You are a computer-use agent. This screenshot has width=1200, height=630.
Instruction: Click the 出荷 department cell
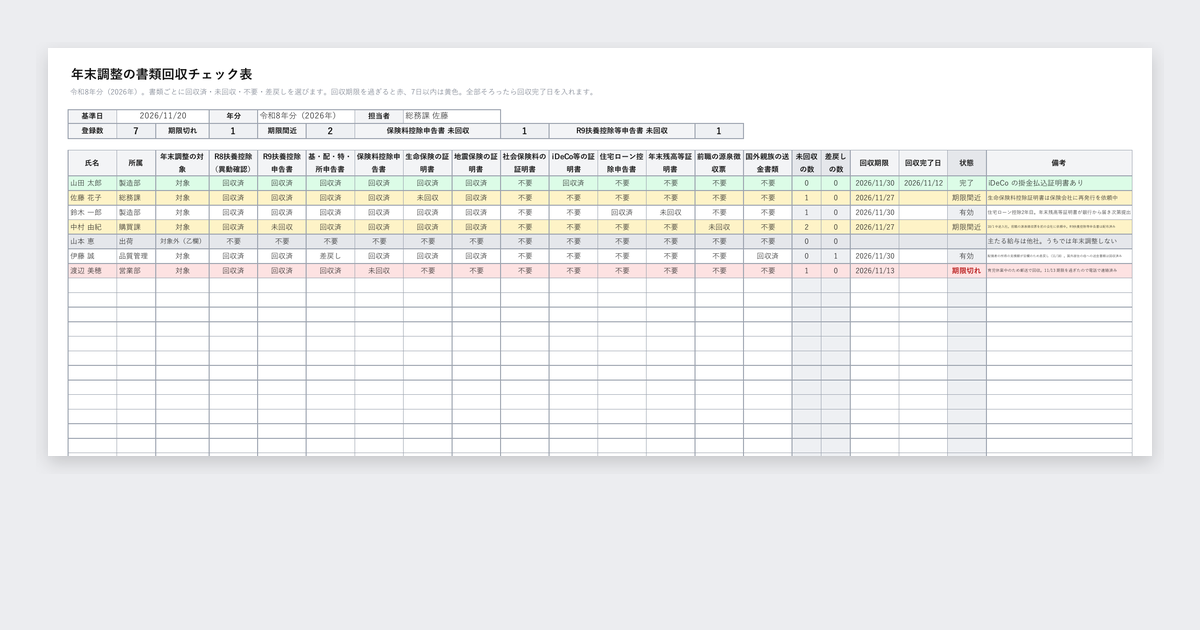point(136,241)
